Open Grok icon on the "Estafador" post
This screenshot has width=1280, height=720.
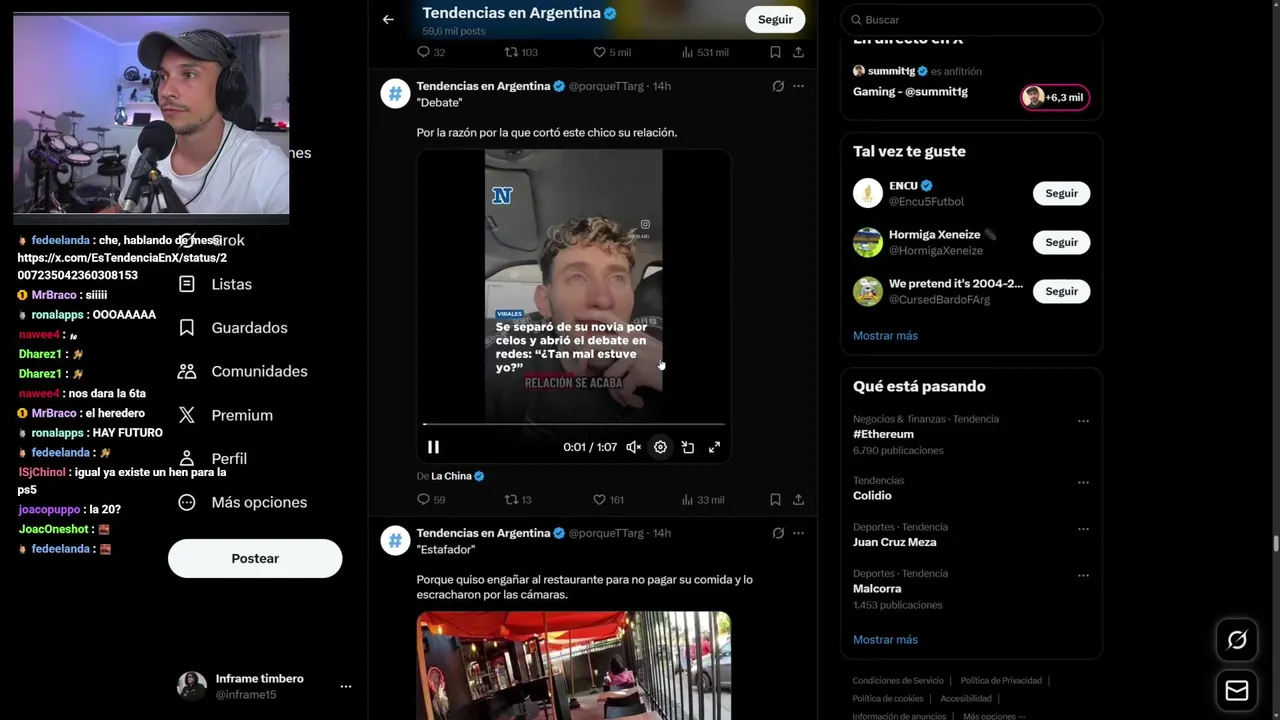(778, 533)
